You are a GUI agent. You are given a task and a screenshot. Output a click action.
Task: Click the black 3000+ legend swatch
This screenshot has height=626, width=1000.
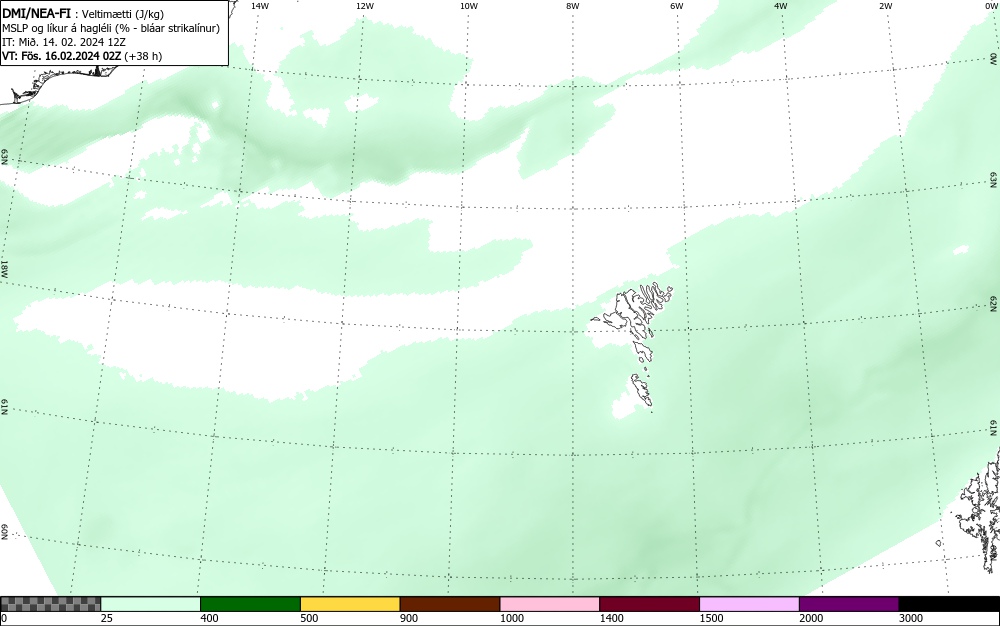(949, 604)
